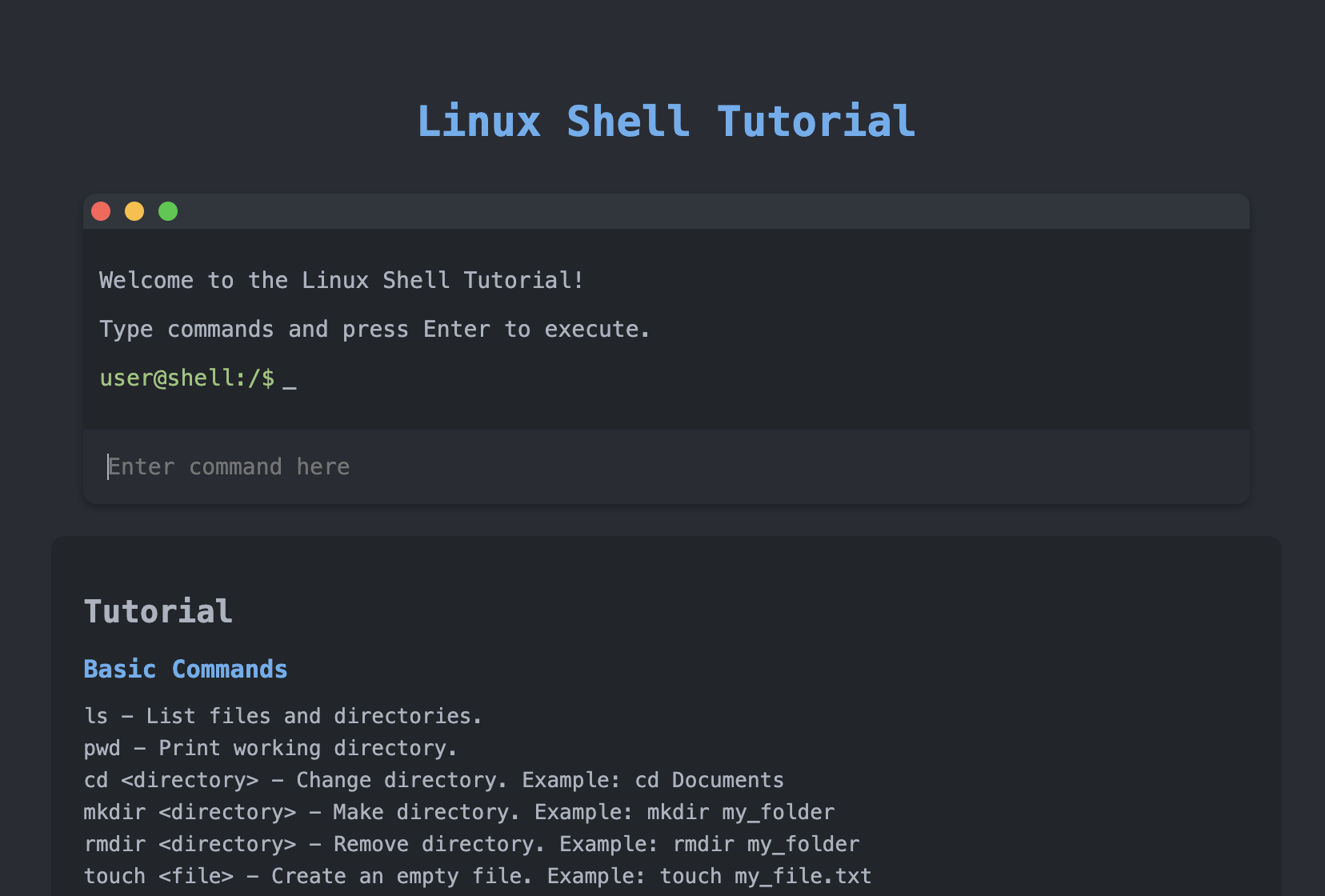
Task: Select the rmdir my_folder example text
Action: [x=765, y=843]
